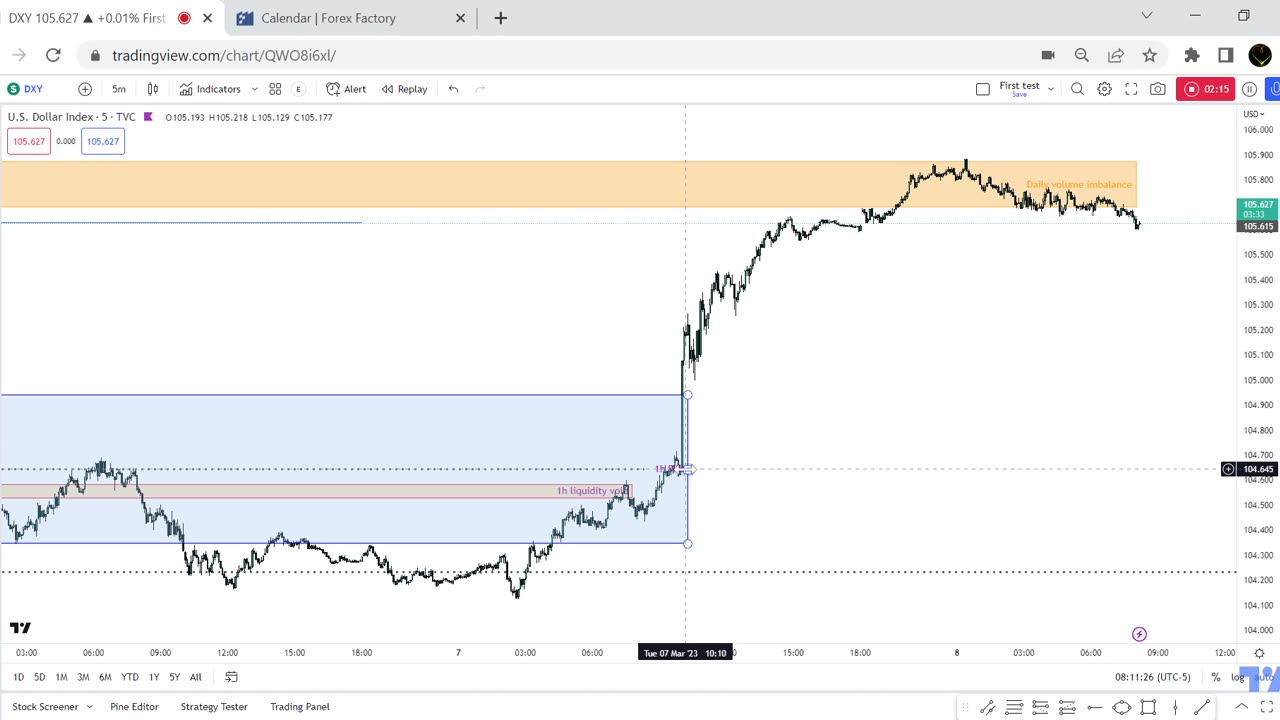1280x720 pixels.
Task: Select the vertical line drawing tool
Action: pyautogui.click(x=1175, y=708)
